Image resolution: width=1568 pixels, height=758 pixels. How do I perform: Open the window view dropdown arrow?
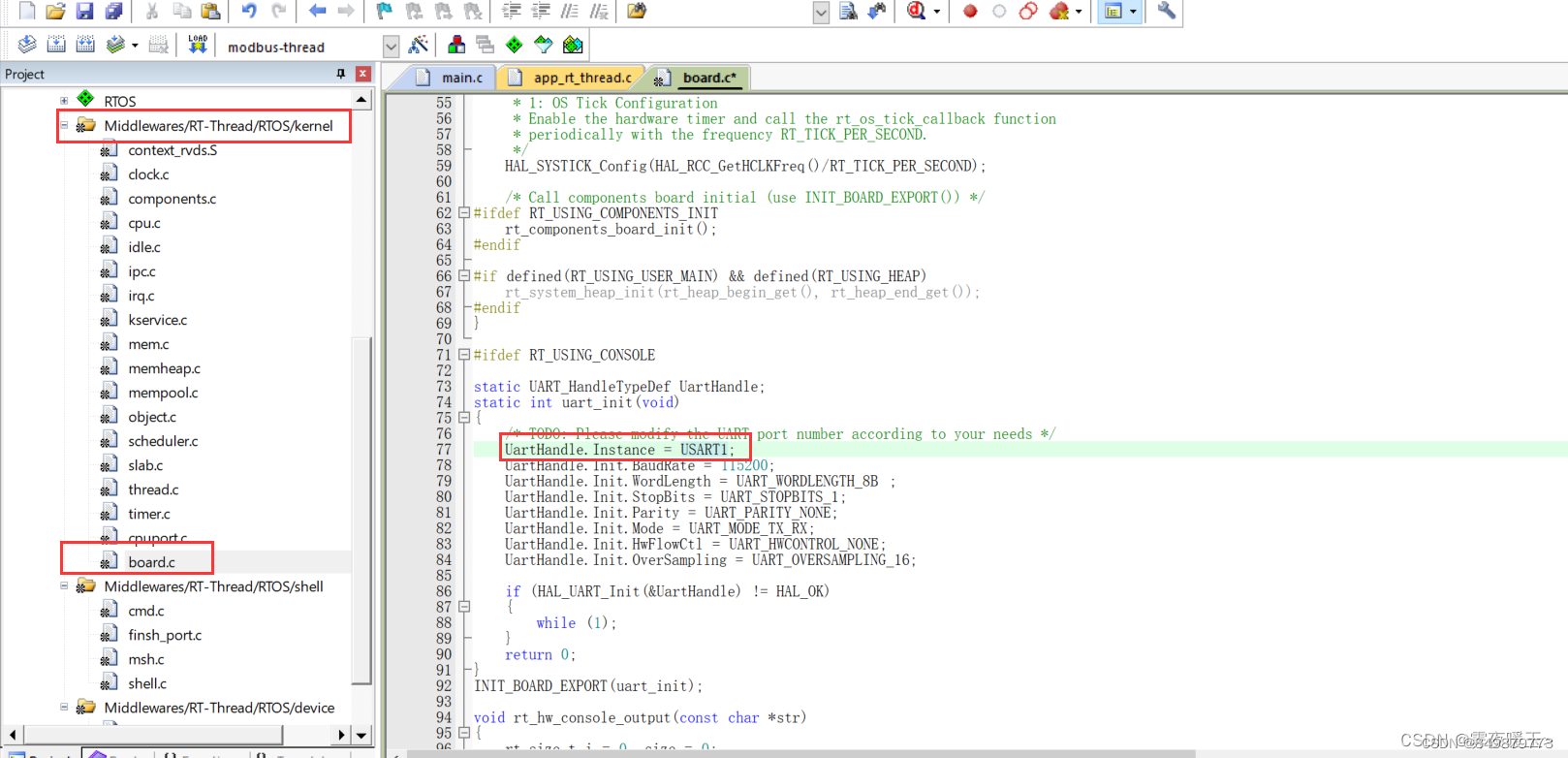[x=1133, y=12]
